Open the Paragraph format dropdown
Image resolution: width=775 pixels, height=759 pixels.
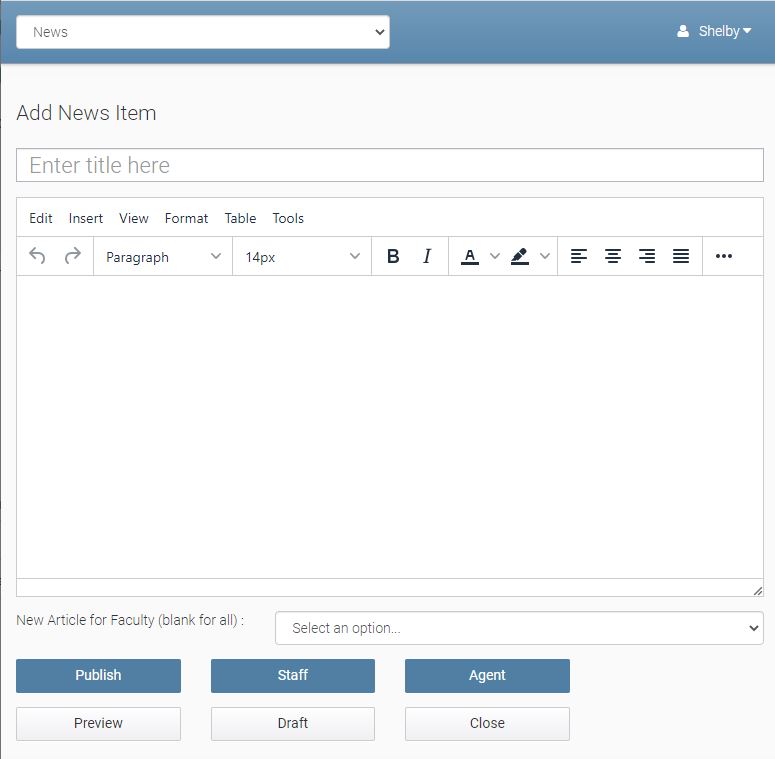163,257
